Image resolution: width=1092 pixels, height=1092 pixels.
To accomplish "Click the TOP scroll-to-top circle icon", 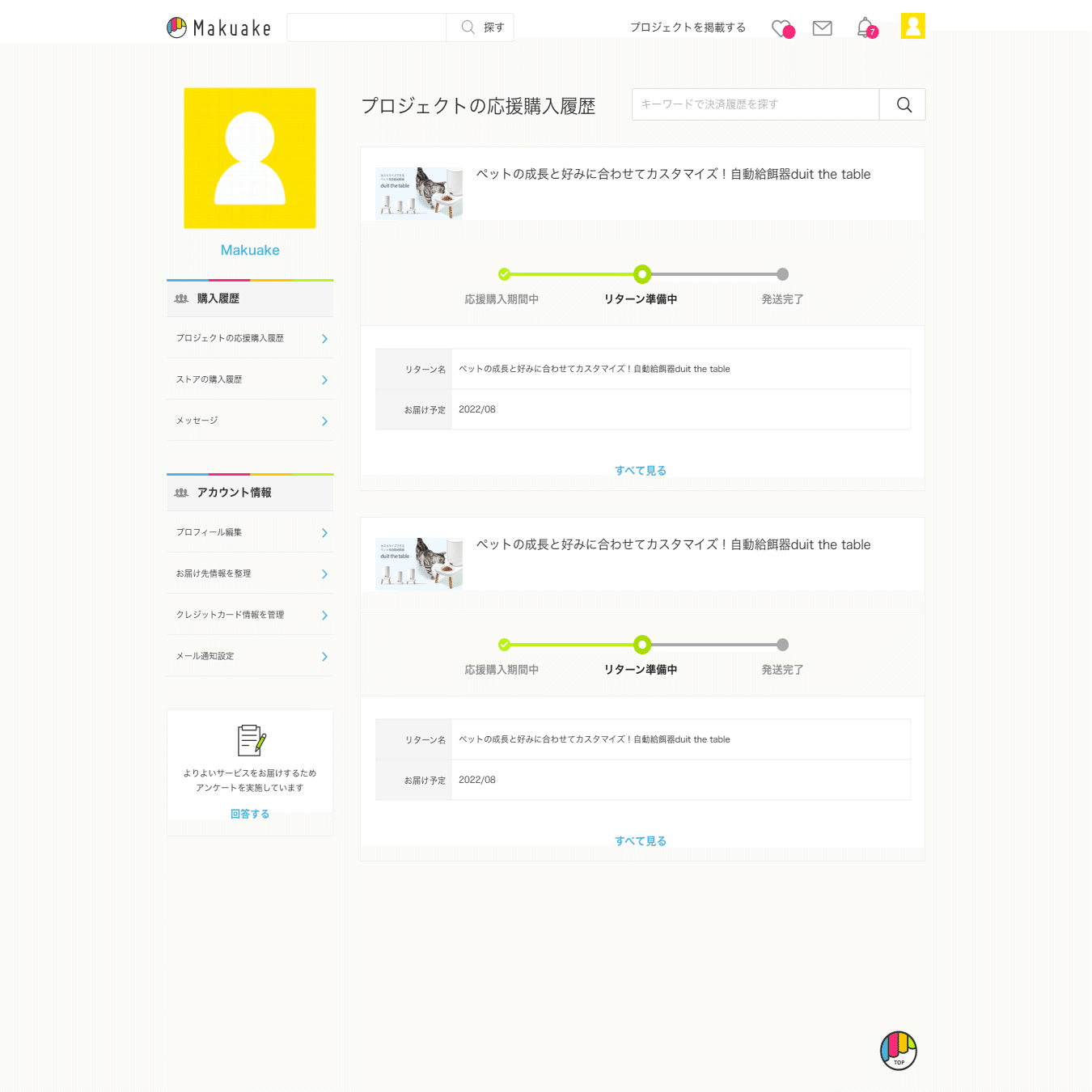I will point(897,1050).
